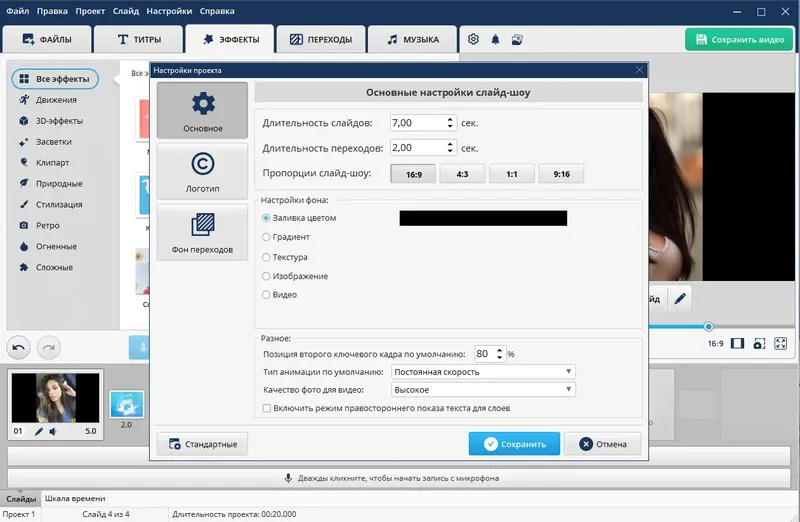The height and width of the screenshot is (522, 800).
Task: Switch to the МУЗЫКА tab
Action: pyautogui.click(x=412, y=39)
